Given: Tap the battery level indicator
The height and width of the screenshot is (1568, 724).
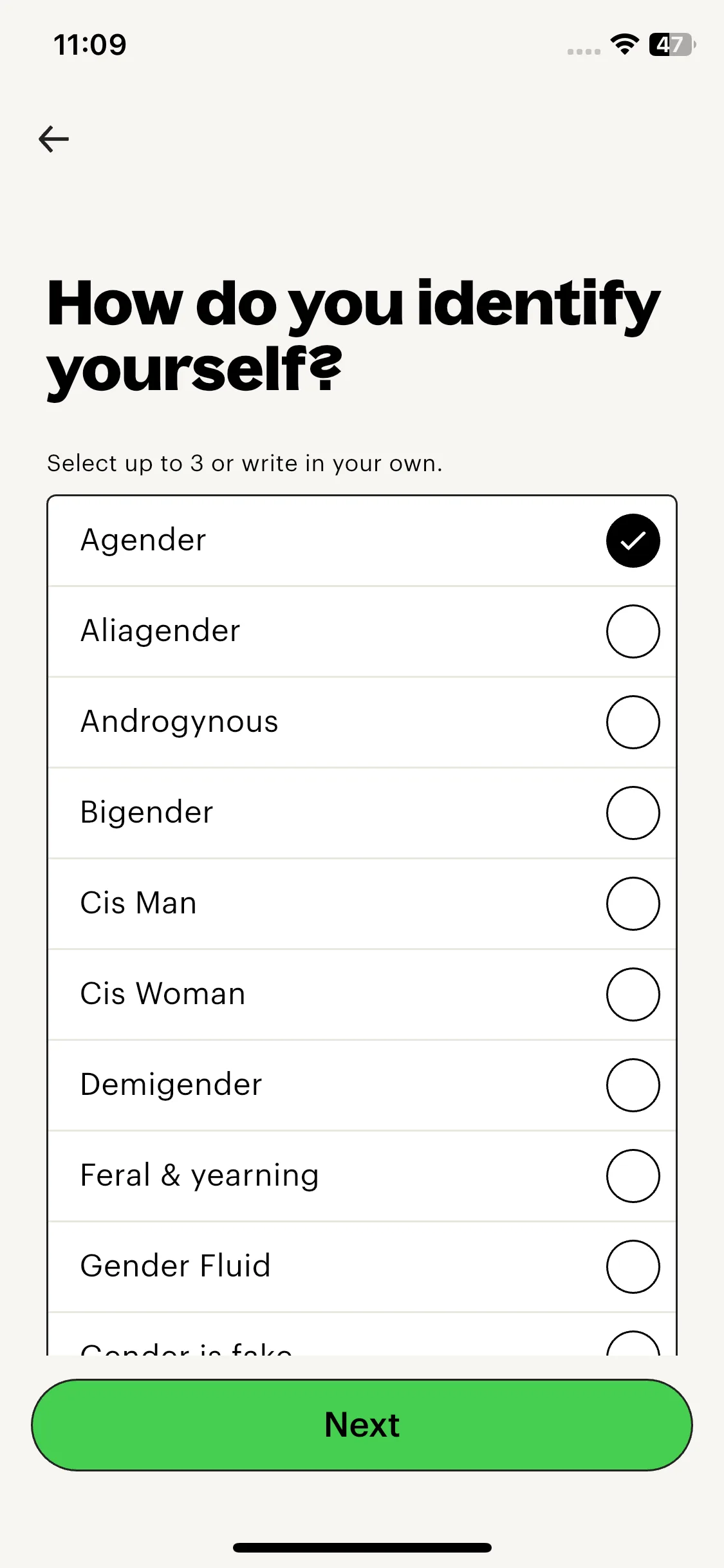Looking at the screenshot, I should pyautogui.click(x=672, y=44).
